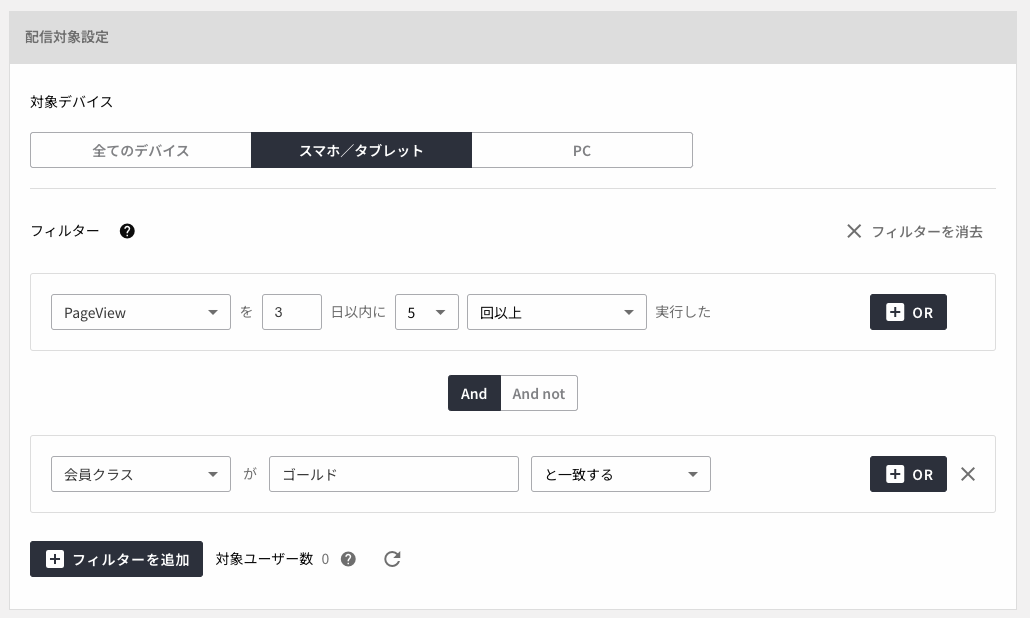
Task: Add OR condition to 会員クラス filter
Action: pyautogui.click(x=908, y=474)
